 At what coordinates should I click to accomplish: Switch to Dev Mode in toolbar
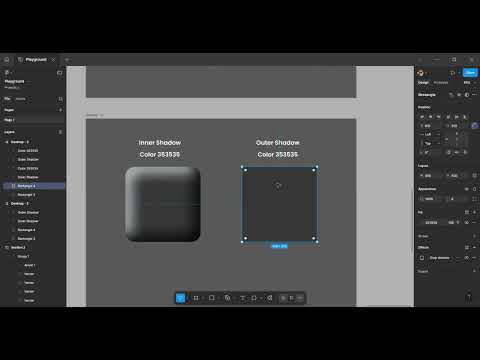coord(300,298)
